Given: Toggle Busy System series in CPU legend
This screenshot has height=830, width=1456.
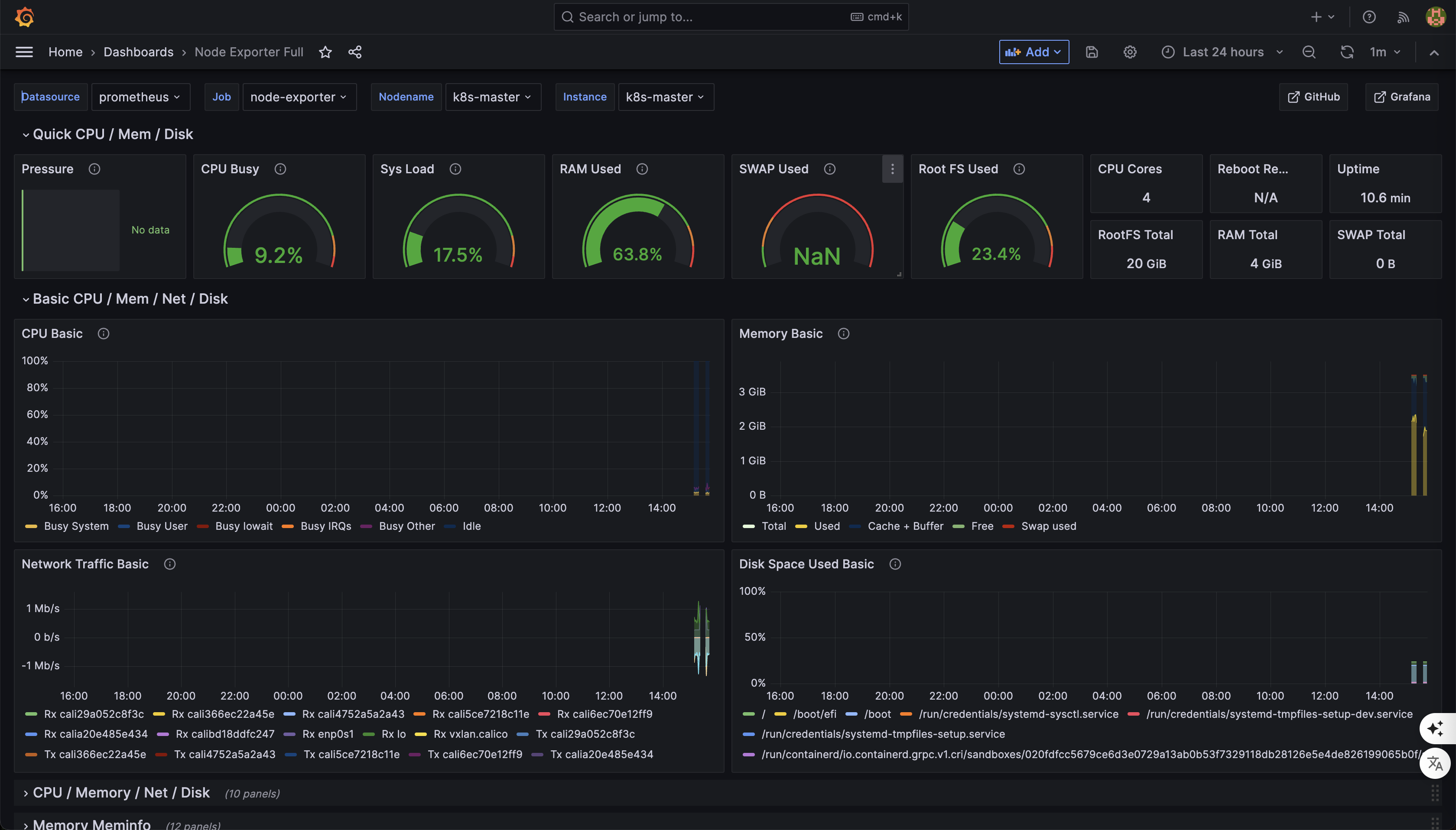Looking at the screenshot, I should click(x=76, y=526).
